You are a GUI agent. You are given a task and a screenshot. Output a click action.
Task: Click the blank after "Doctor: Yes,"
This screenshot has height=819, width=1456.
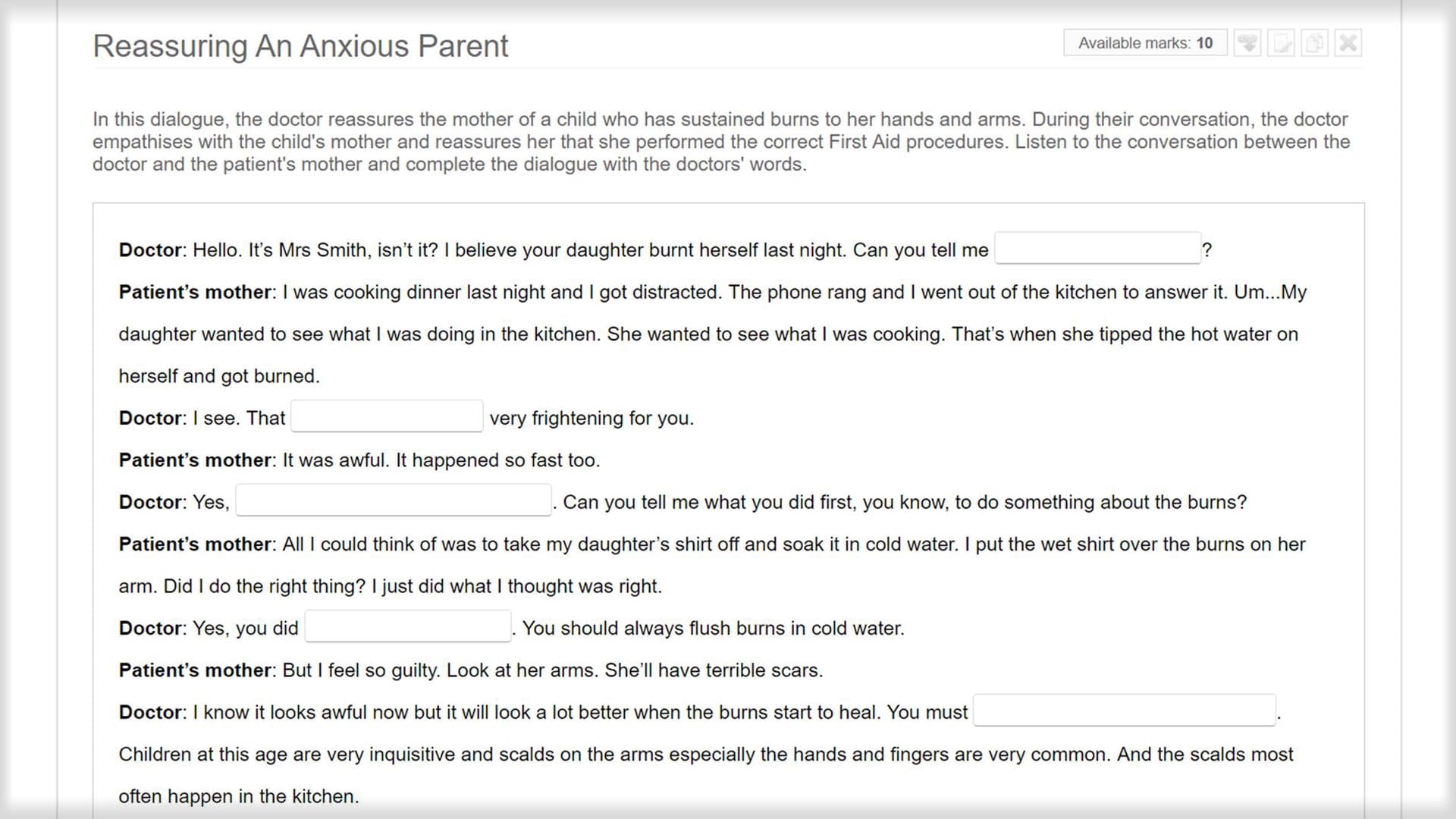pos(393,501)
